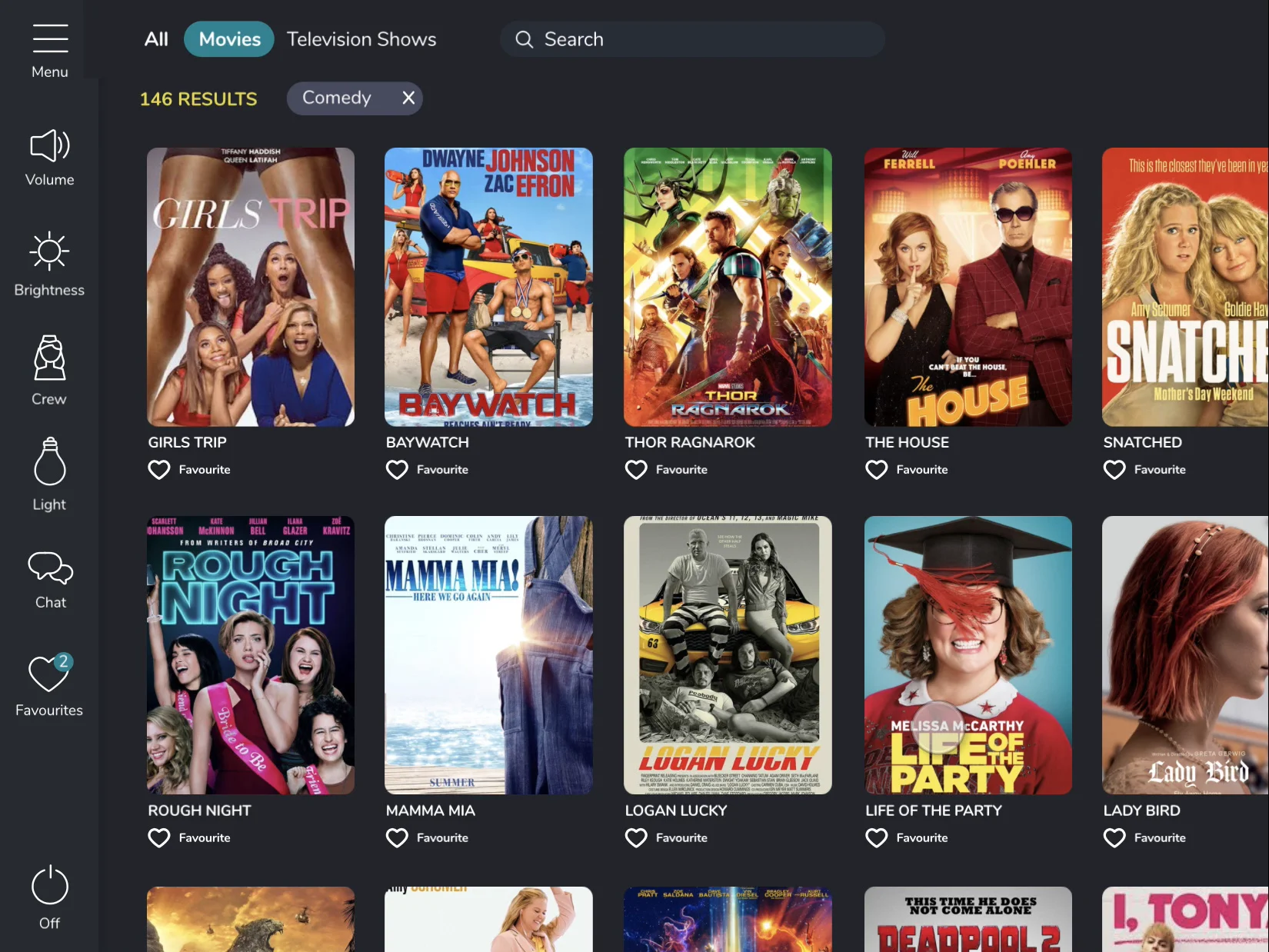The image size is (1269, 952).
Task: Open the Mamma Mia poster
Action: point(488,655)
